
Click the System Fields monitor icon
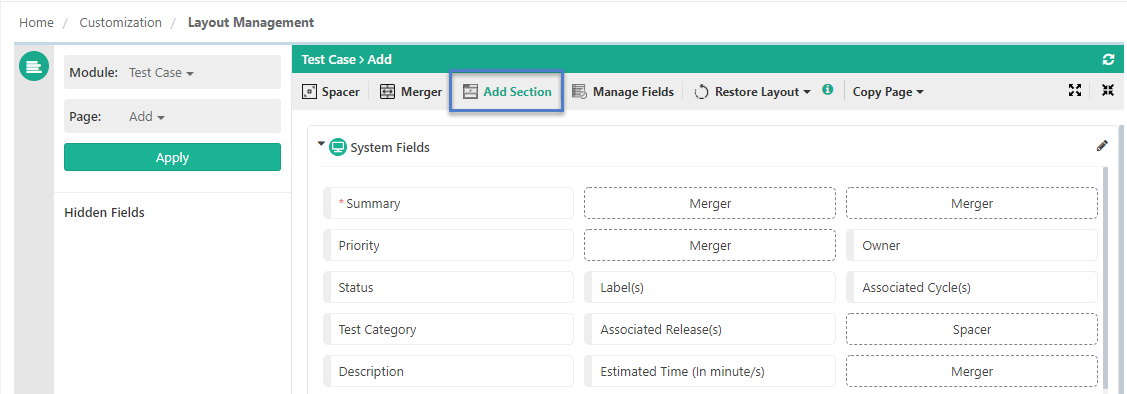tap(338, 147)
